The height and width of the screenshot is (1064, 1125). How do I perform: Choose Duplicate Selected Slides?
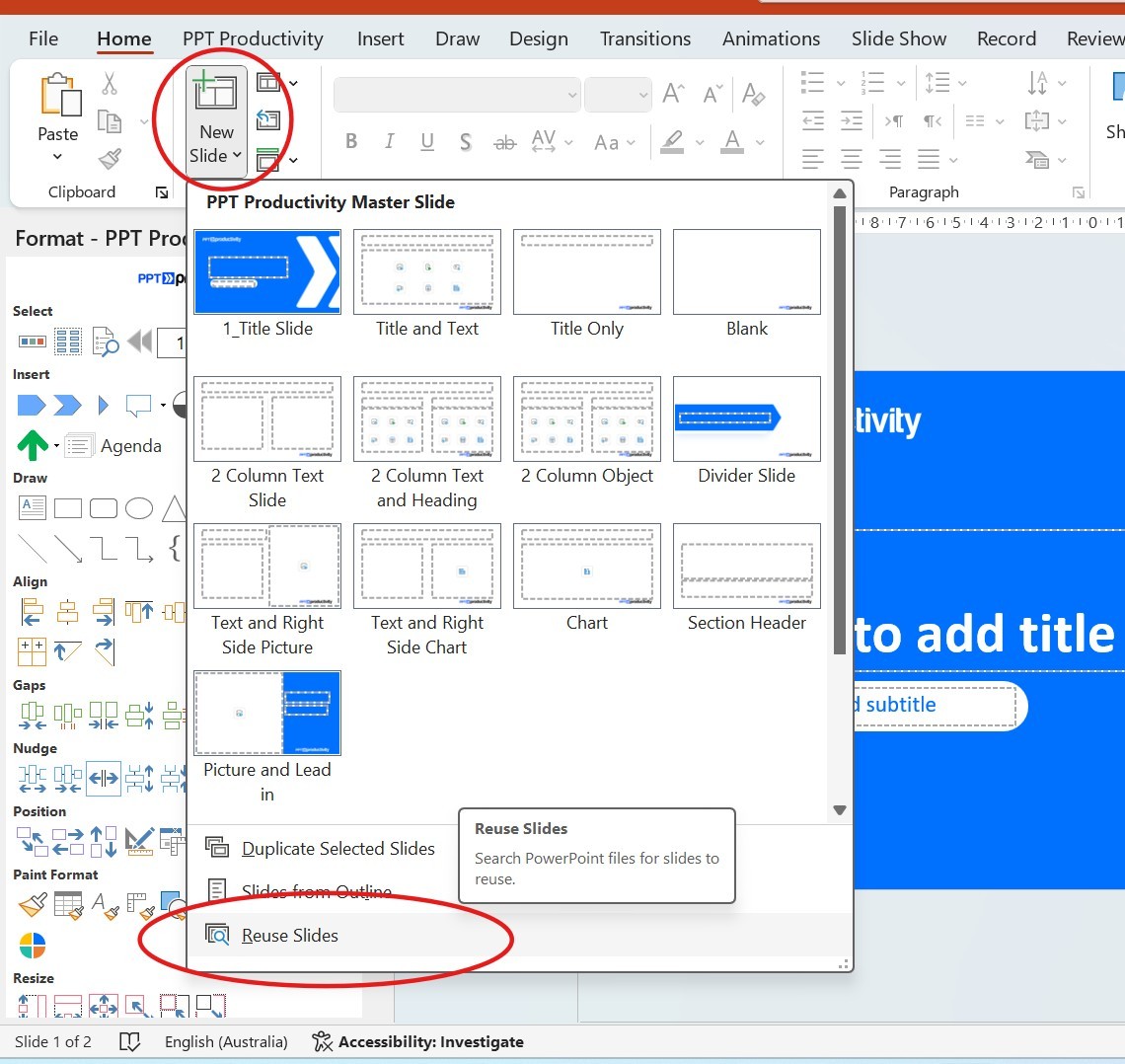337,848
